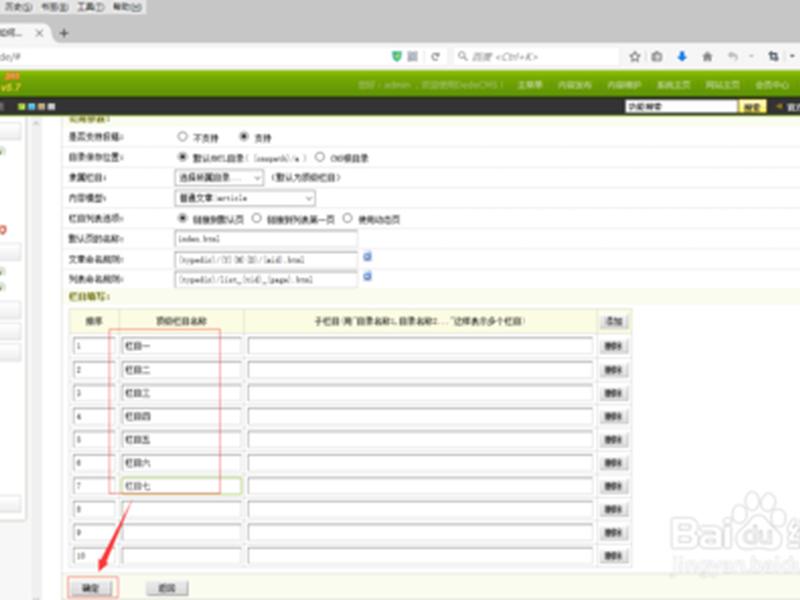Delete row 5 with its 删除 button
Screen dimensions: 800x600
pos(613,439)
